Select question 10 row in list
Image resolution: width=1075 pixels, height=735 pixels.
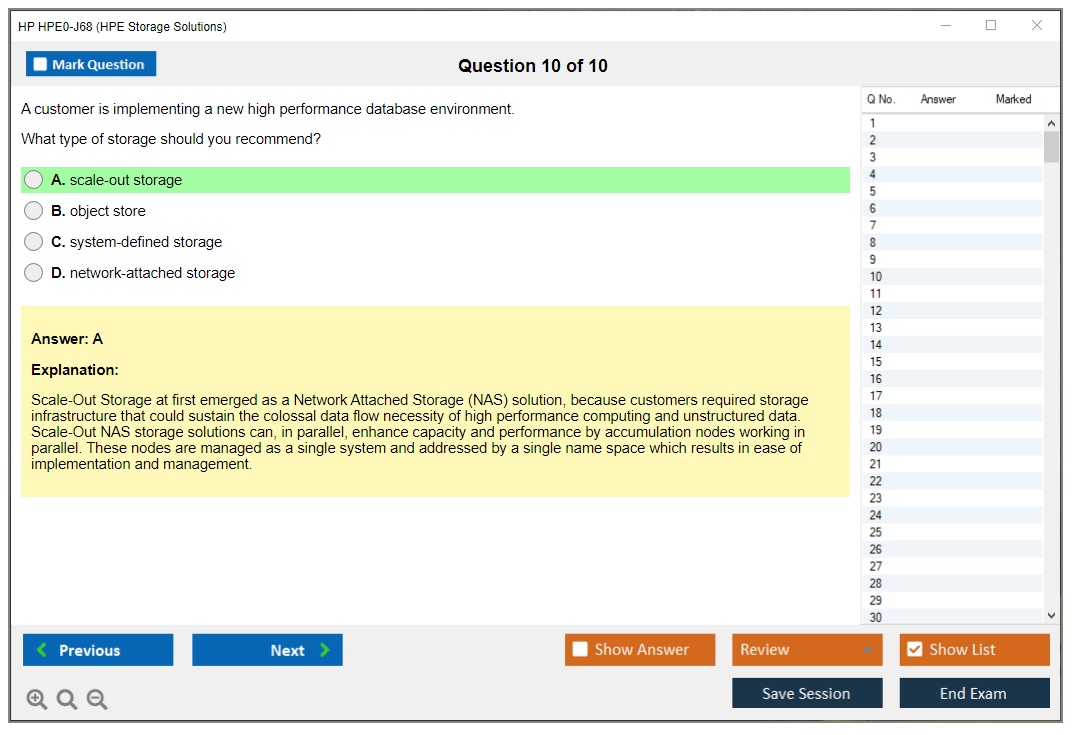(950, 277)
